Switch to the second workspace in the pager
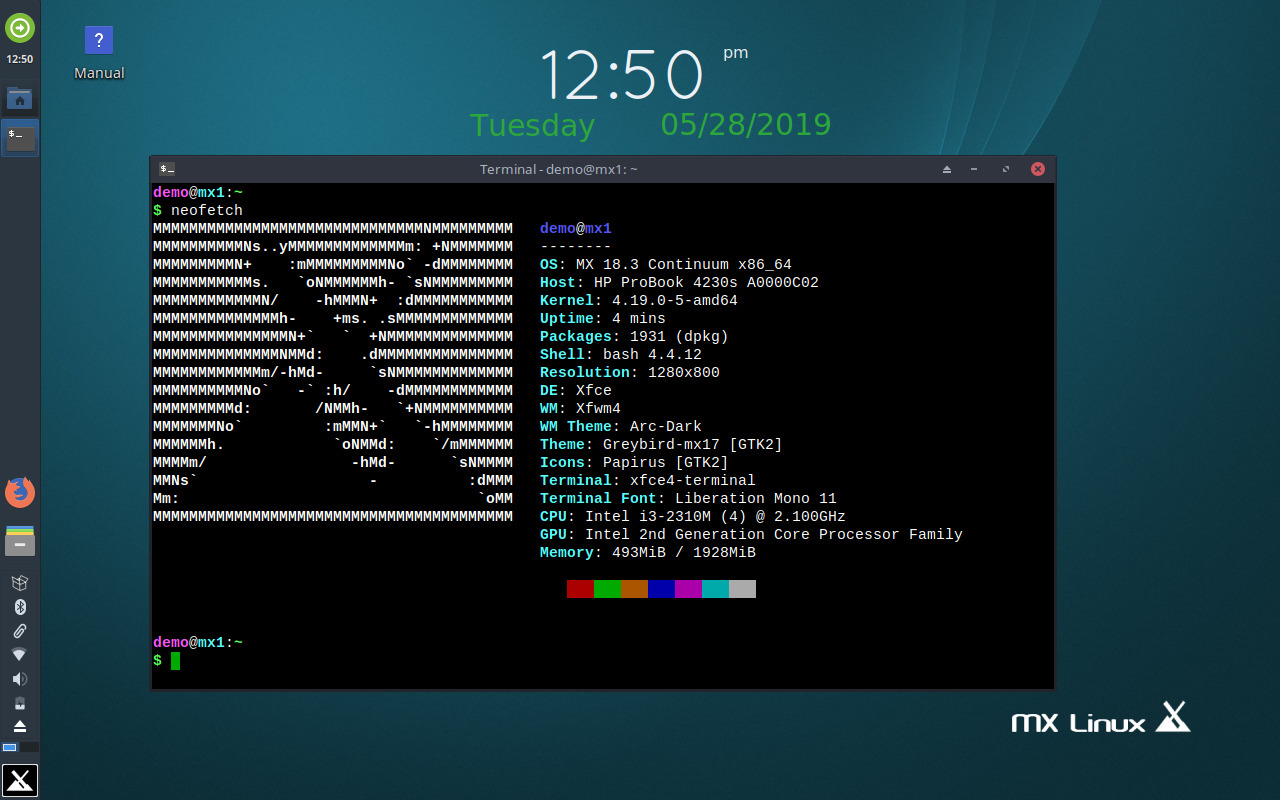The height and width of the screenshot is (800, 1280). (30, 747)
